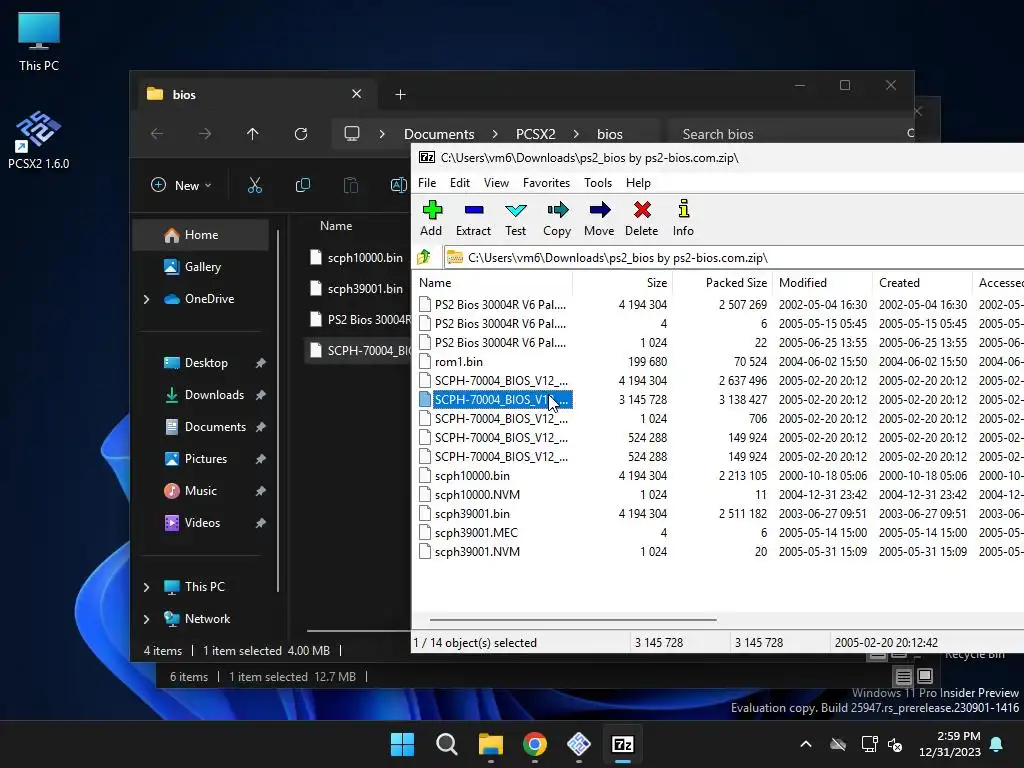This screenshot has width=1024, height=768.
Task: Switch Explorer to details view layout
Action: pos(903,677)
